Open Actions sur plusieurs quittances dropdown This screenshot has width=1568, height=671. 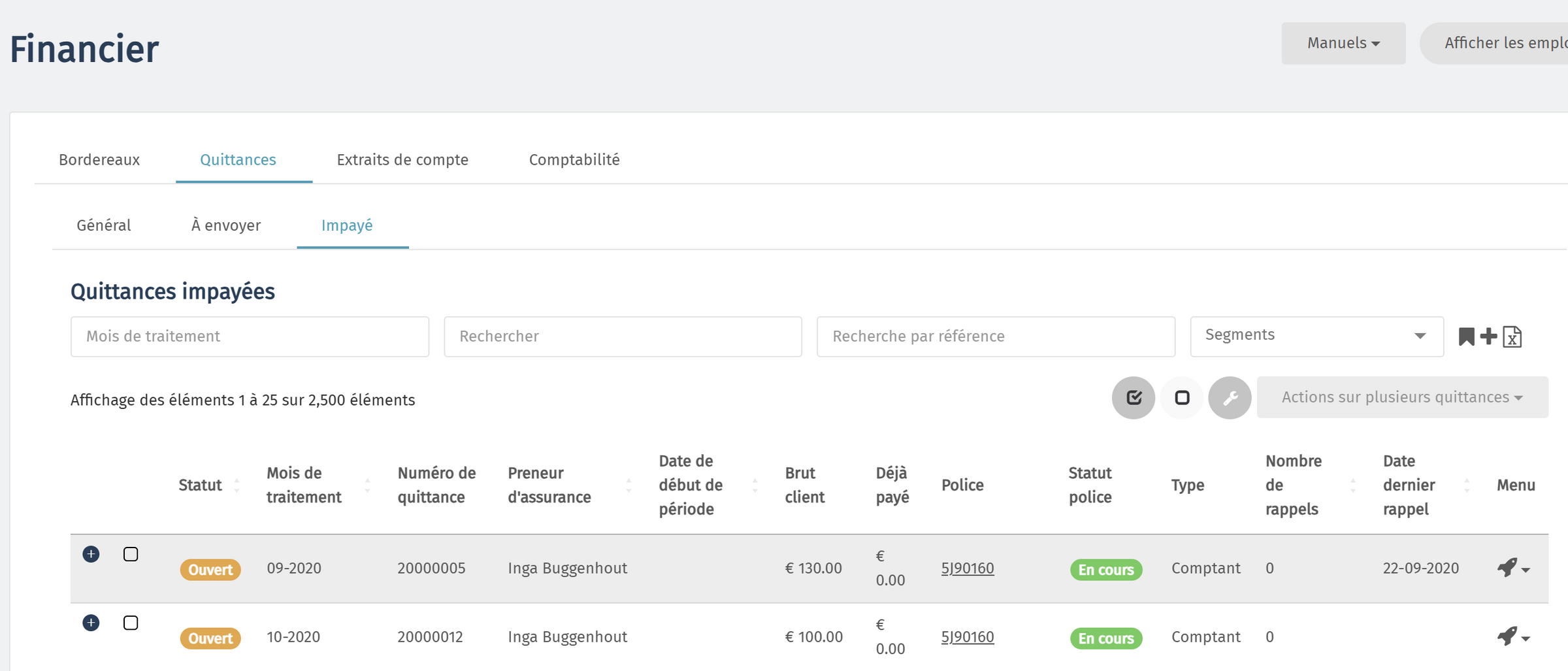point(1402,397)
